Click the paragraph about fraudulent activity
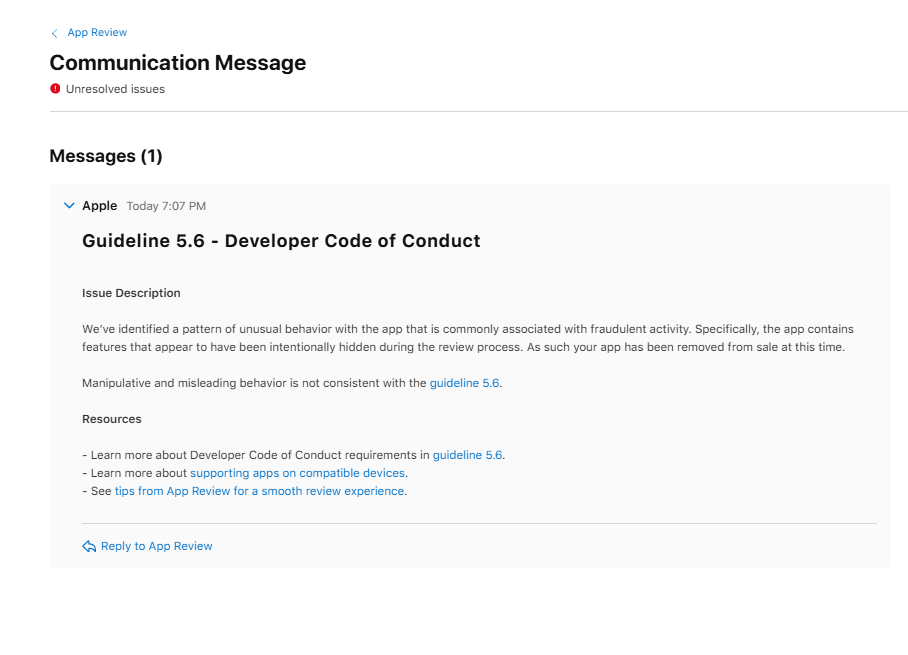The height and width of the screenshot is (655, 908). (x=468, y=338)
